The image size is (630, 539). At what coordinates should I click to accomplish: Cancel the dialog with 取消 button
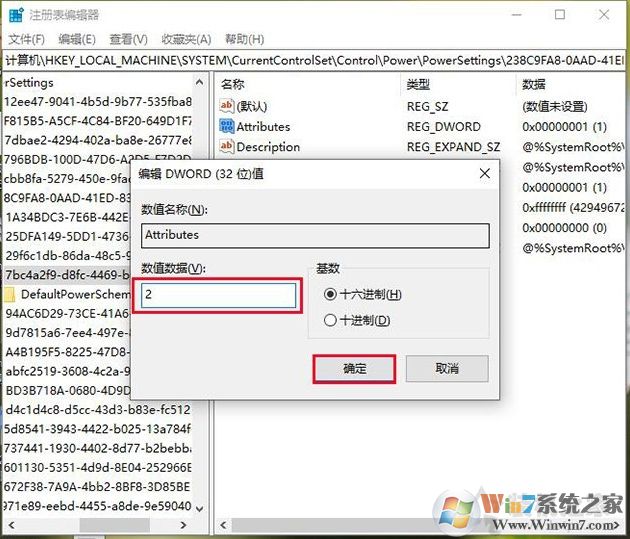(x=447, y=368)
